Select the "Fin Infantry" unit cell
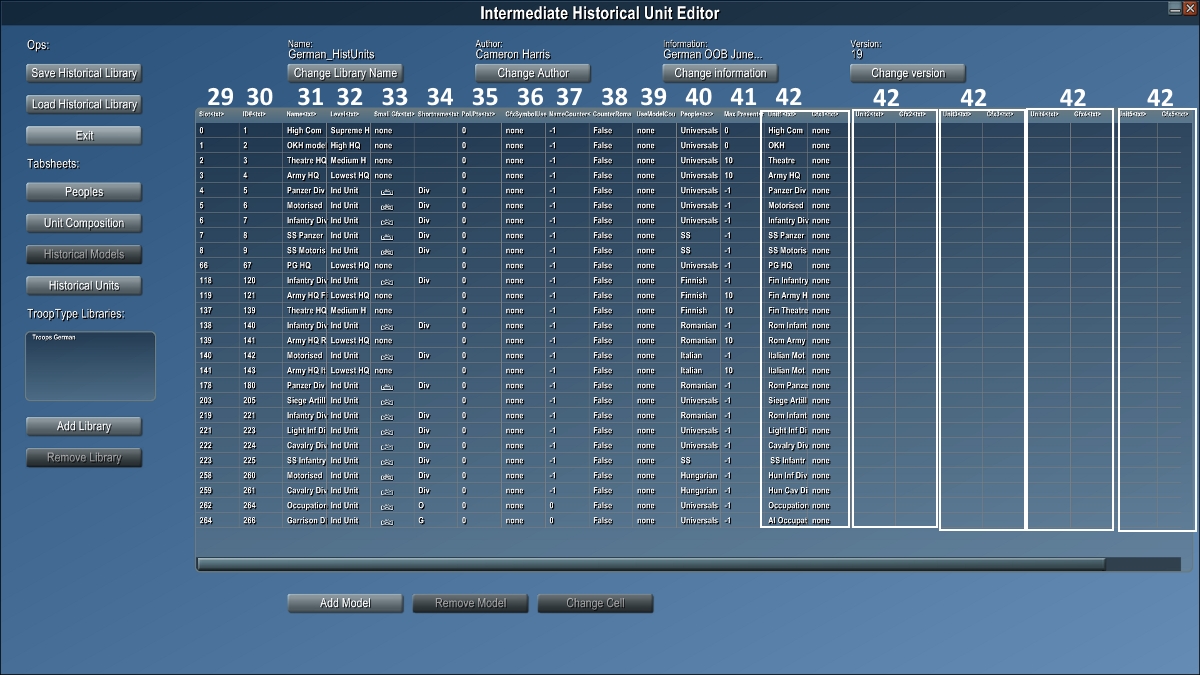This screenshot has width=1200, height=675. tap(787, 281)
